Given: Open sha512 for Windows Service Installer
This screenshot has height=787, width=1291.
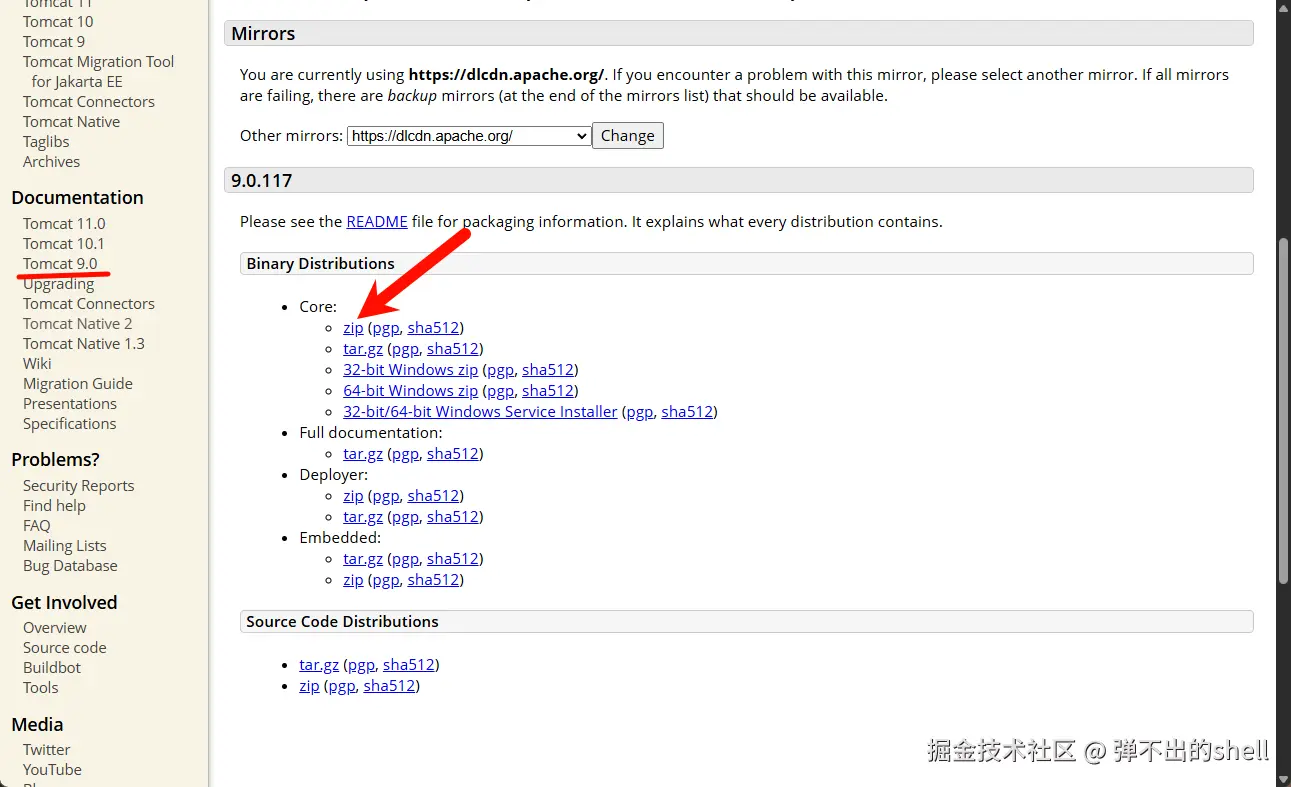Looking at the screenshot, I should click(687, 412).
